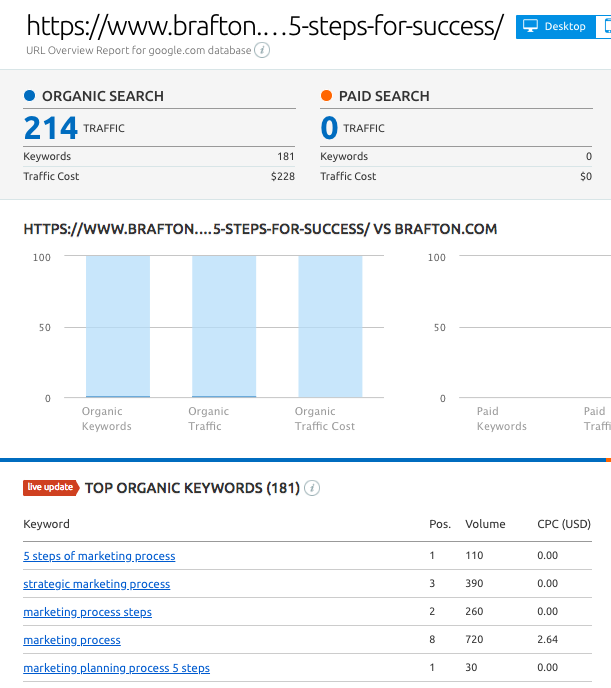Click the blue Organic Search dot

pos(29,96)
